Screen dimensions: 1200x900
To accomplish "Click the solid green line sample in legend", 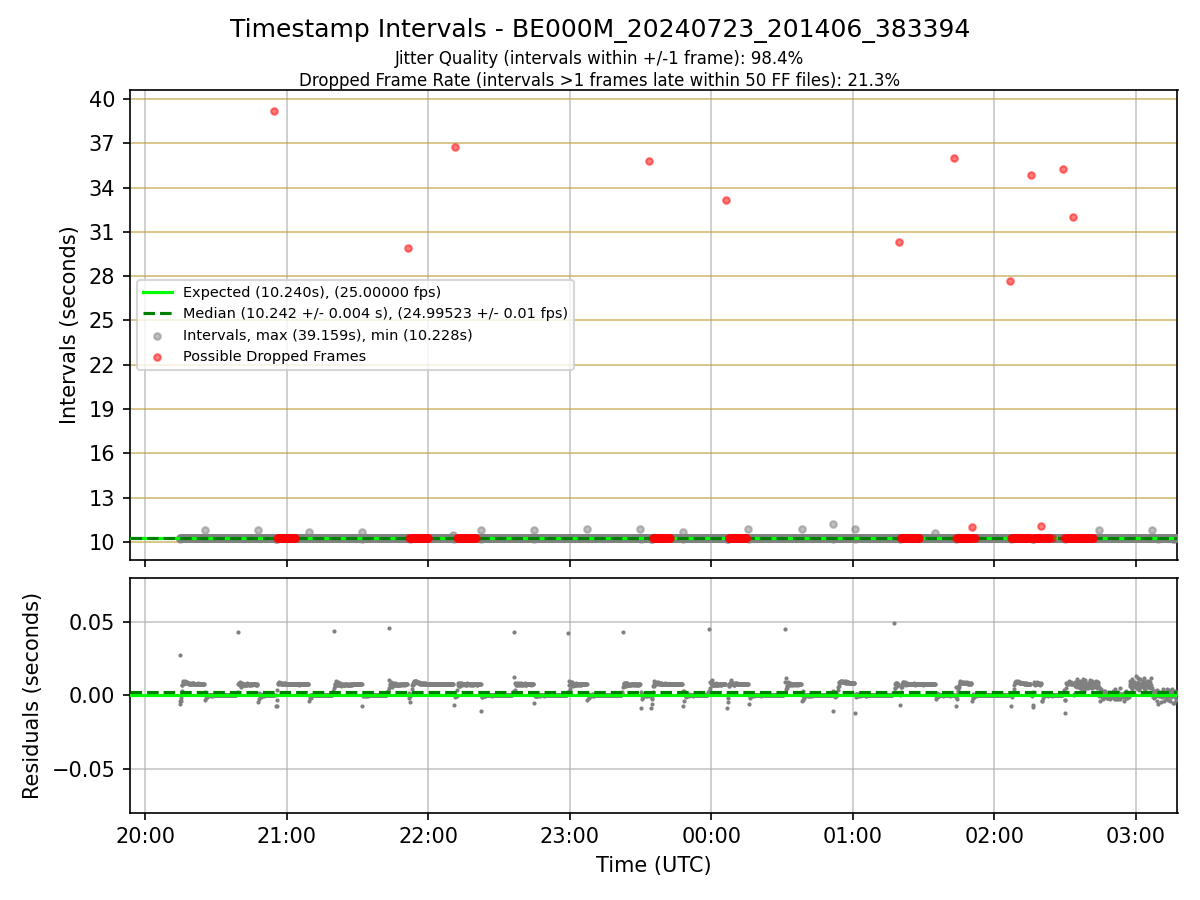I will point(158,292).
